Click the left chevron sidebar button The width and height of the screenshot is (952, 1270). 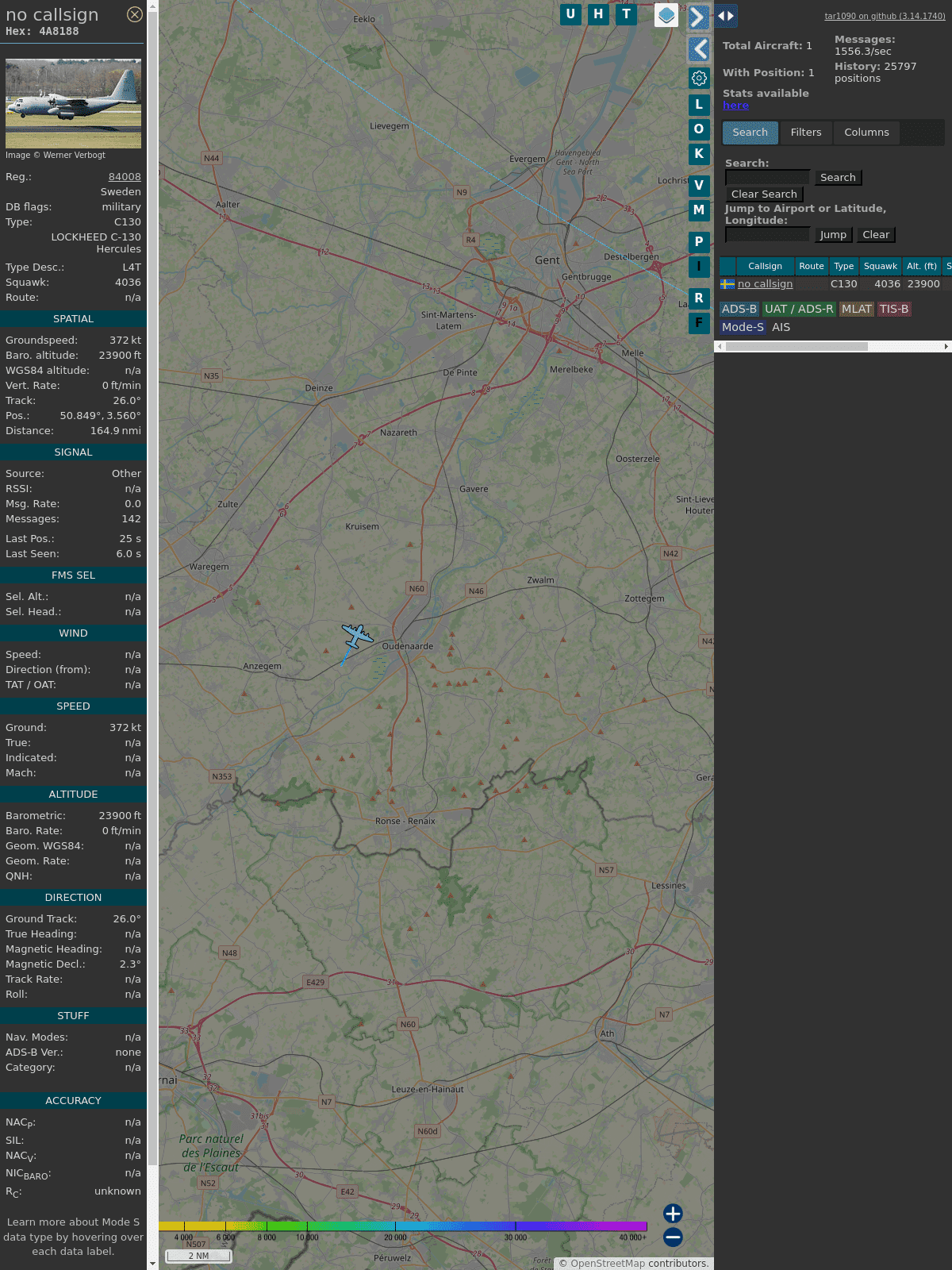699,49
